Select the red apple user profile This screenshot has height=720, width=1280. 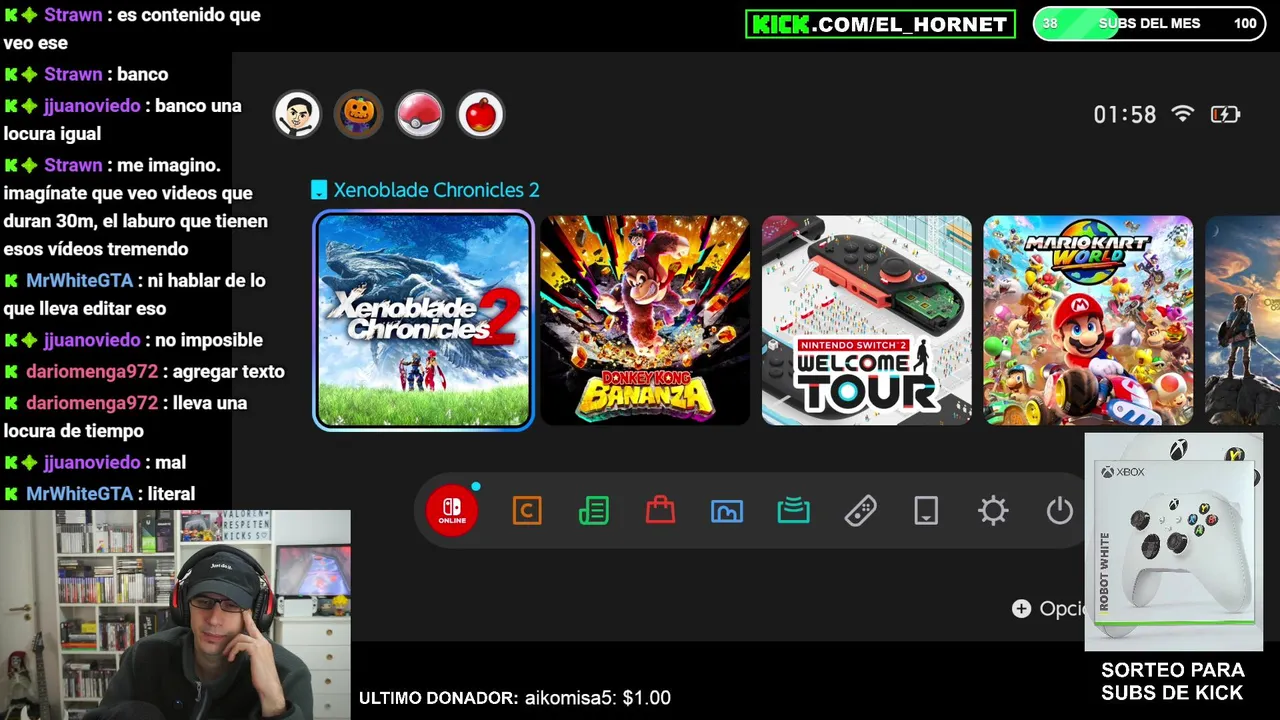tap(481, 114)
